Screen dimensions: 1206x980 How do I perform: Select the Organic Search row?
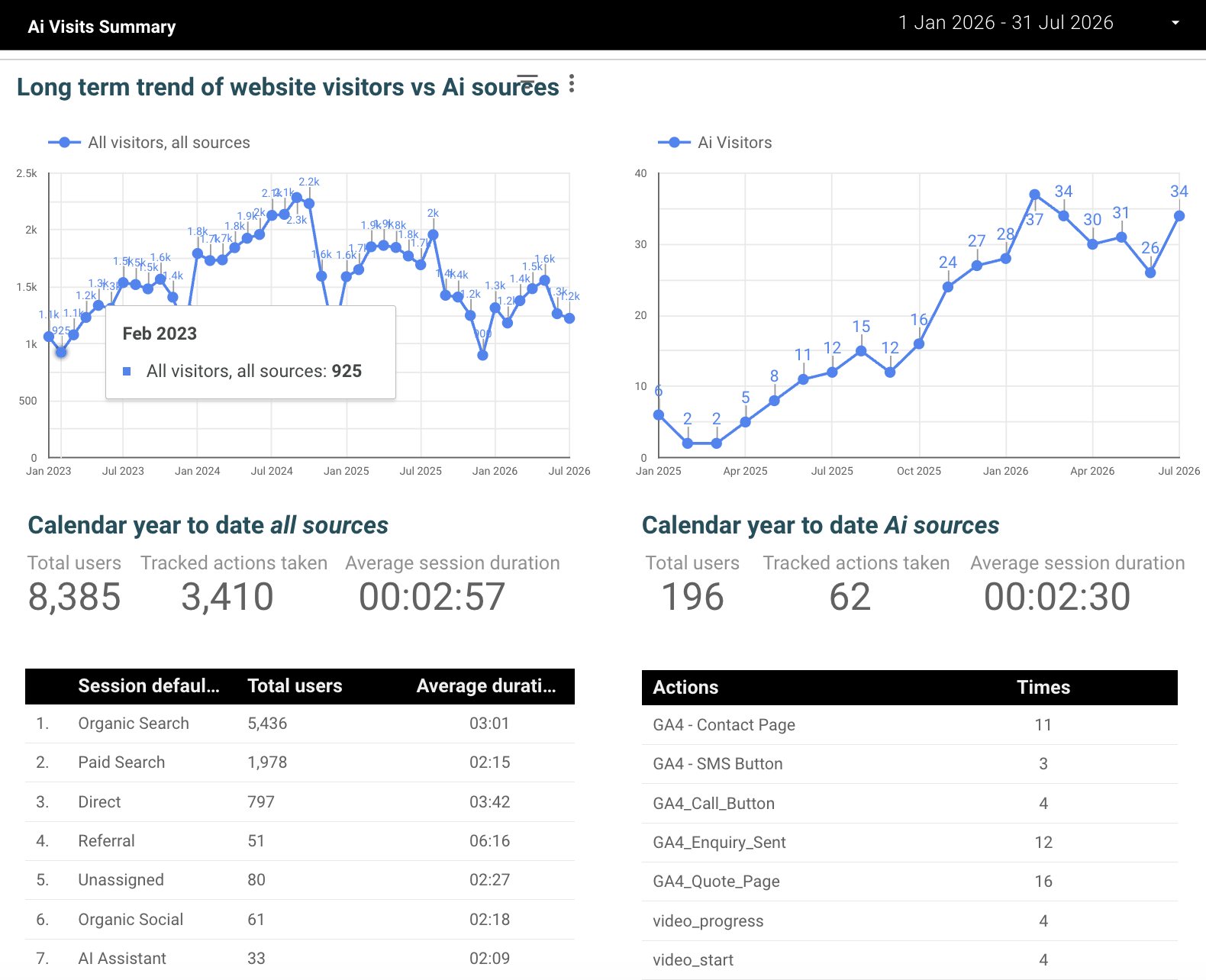[300, 724]
